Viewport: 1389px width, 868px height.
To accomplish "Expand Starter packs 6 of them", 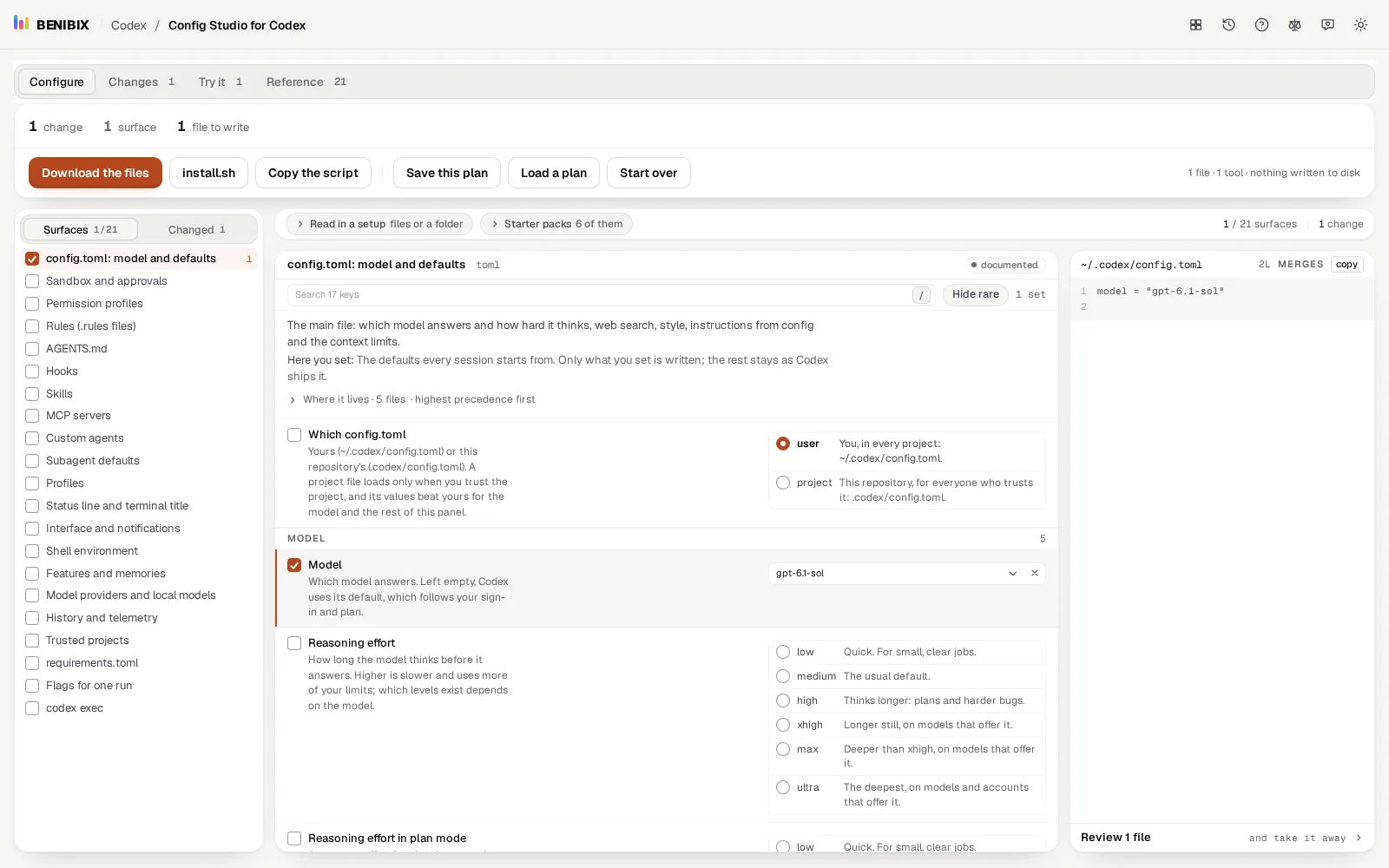I will pyautogui.click(x=556, y=224).
